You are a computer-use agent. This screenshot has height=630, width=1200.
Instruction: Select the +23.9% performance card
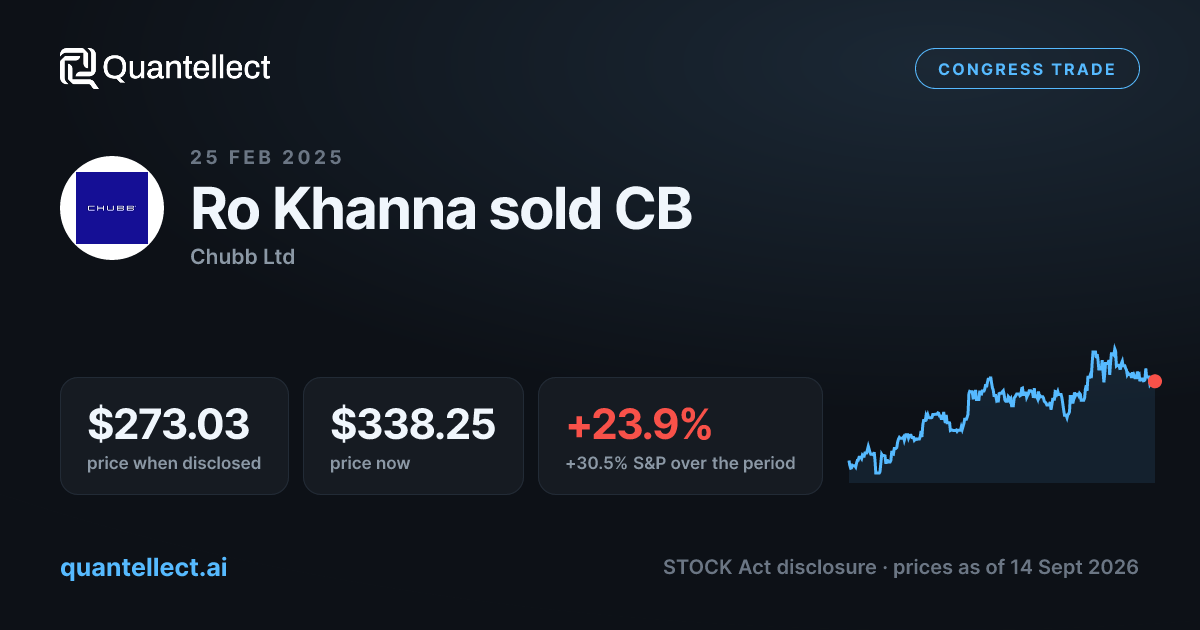tap(680, 436)
